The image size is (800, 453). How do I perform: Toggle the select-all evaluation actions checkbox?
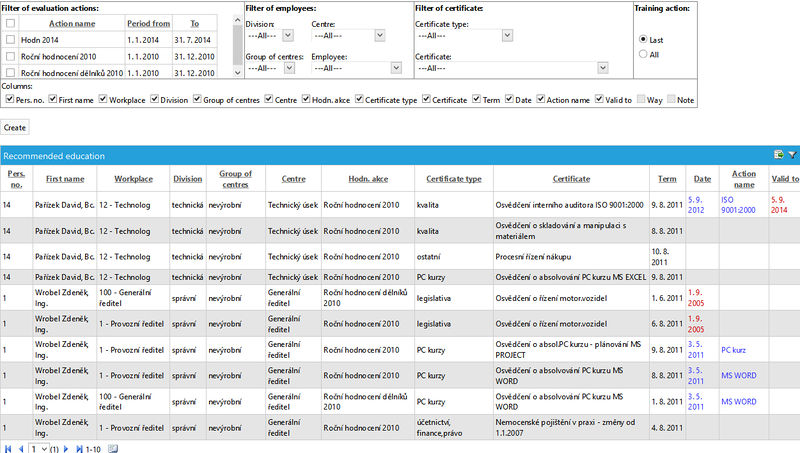[x=10, y=23]
